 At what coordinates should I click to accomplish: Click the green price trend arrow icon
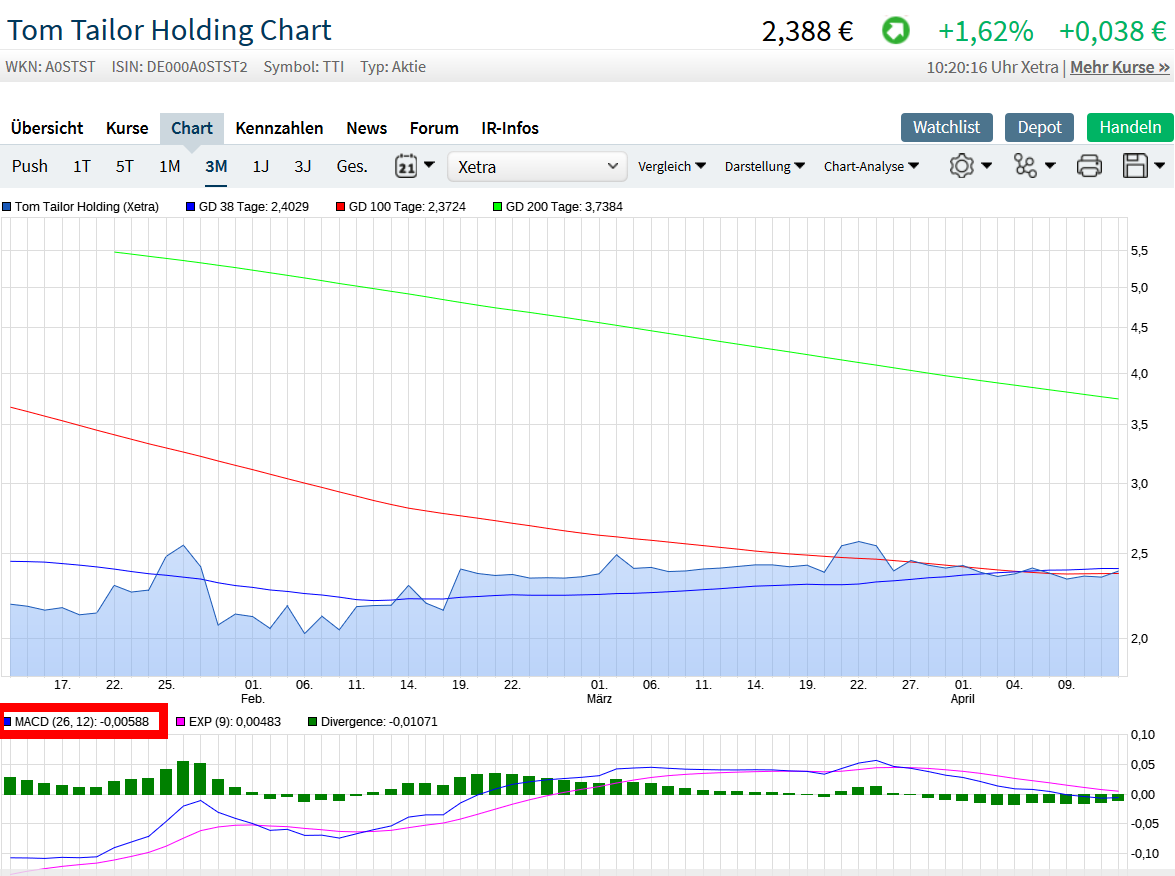(x=895, y=31)
